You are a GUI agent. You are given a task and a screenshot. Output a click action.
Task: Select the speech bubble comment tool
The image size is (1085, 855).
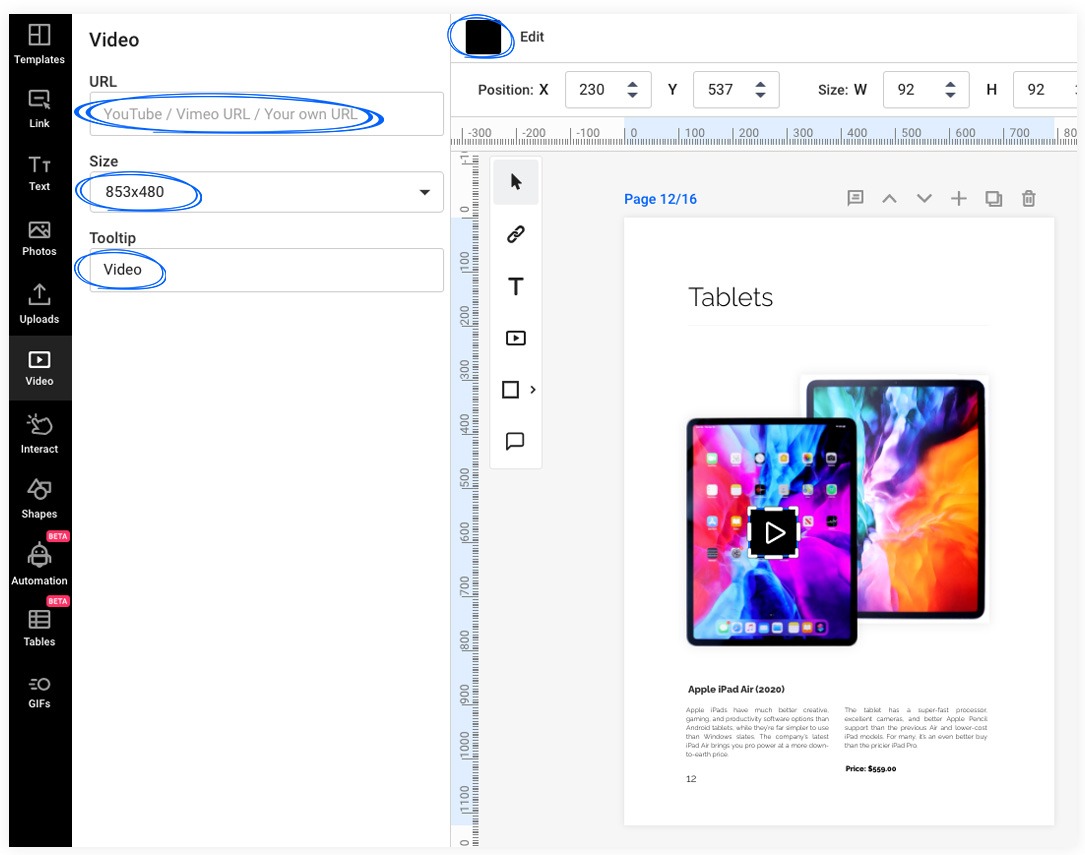click(x=516, y=441)
